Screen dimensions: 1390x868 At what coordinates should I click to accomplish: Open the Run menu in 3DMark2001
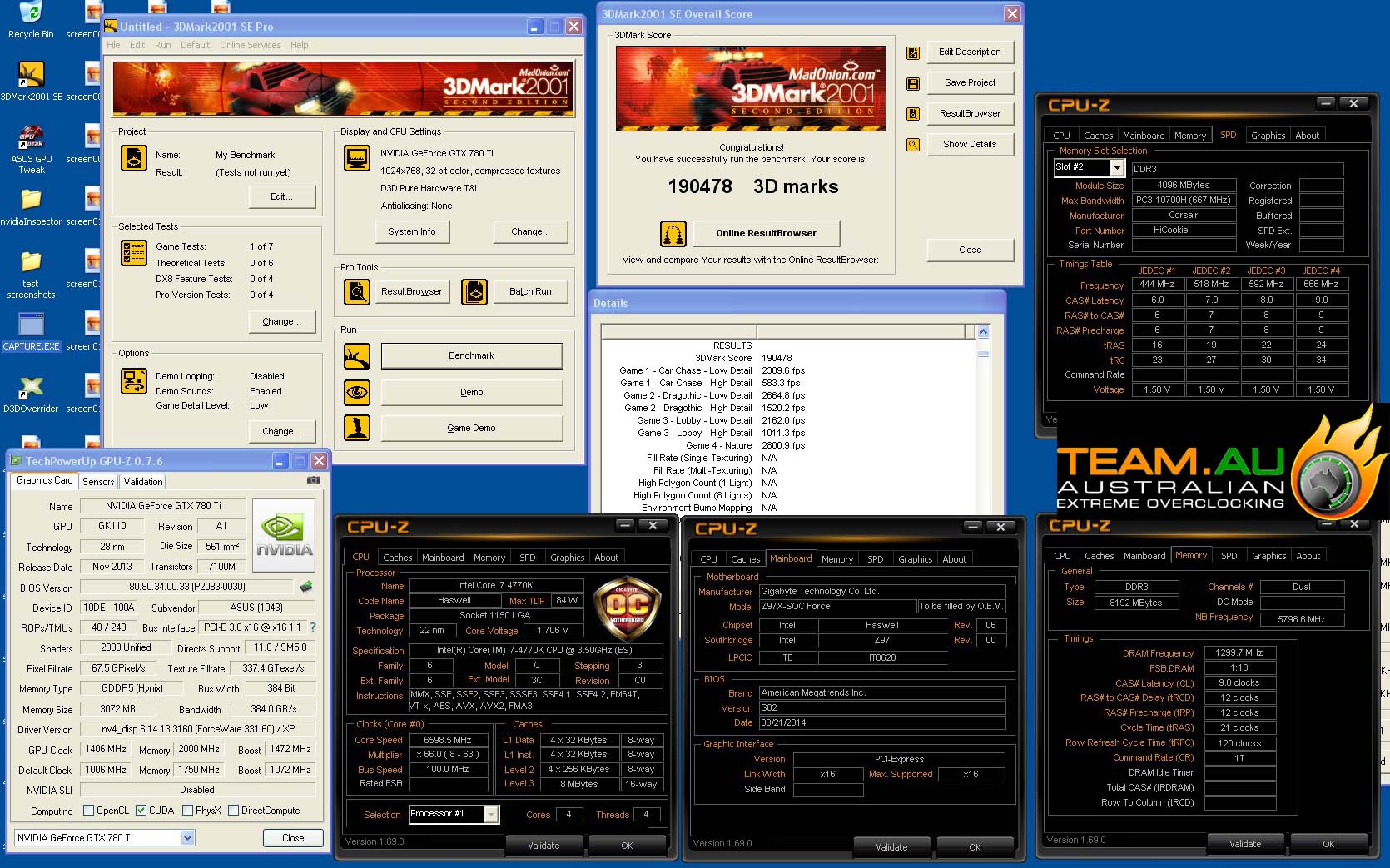[x=162, y=45]
